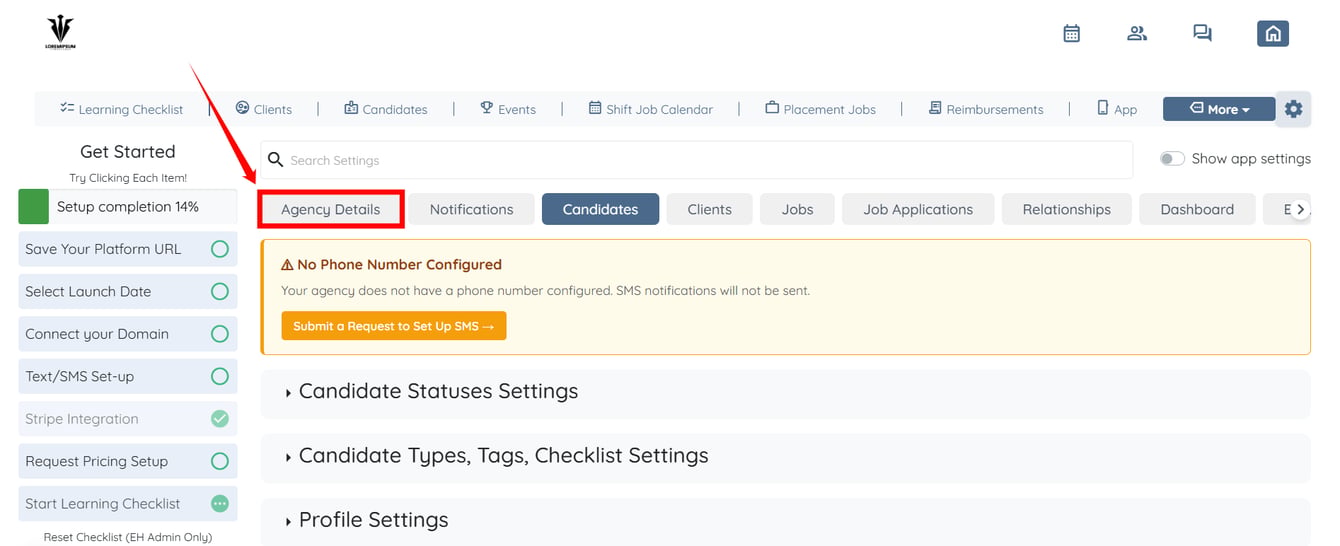Screen dimensions: 1340x546
Task: Open App in the top navigation
Action: point(1117,109)
